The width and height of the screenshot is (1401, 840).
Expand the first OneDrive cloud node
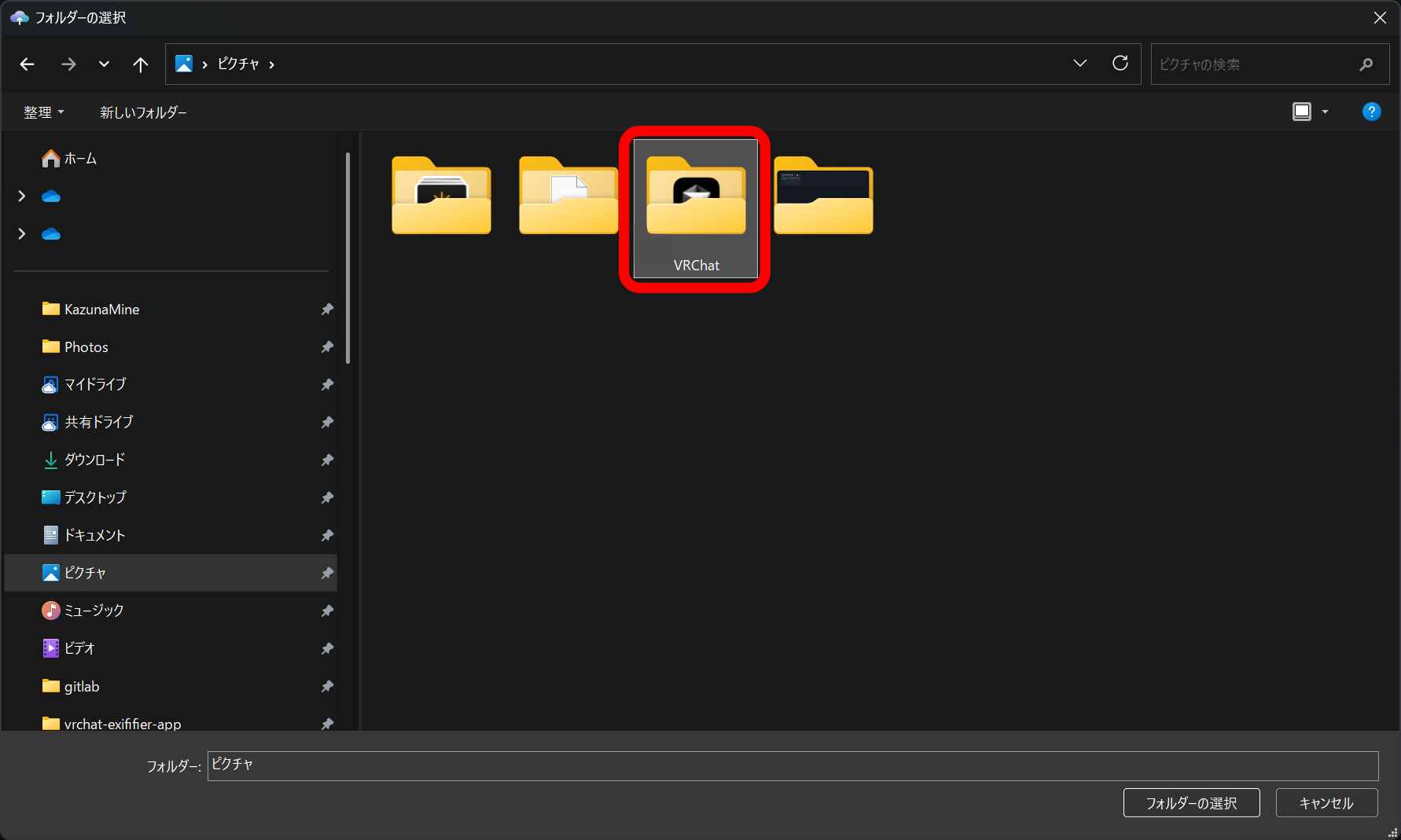click(x=22, y=196)
